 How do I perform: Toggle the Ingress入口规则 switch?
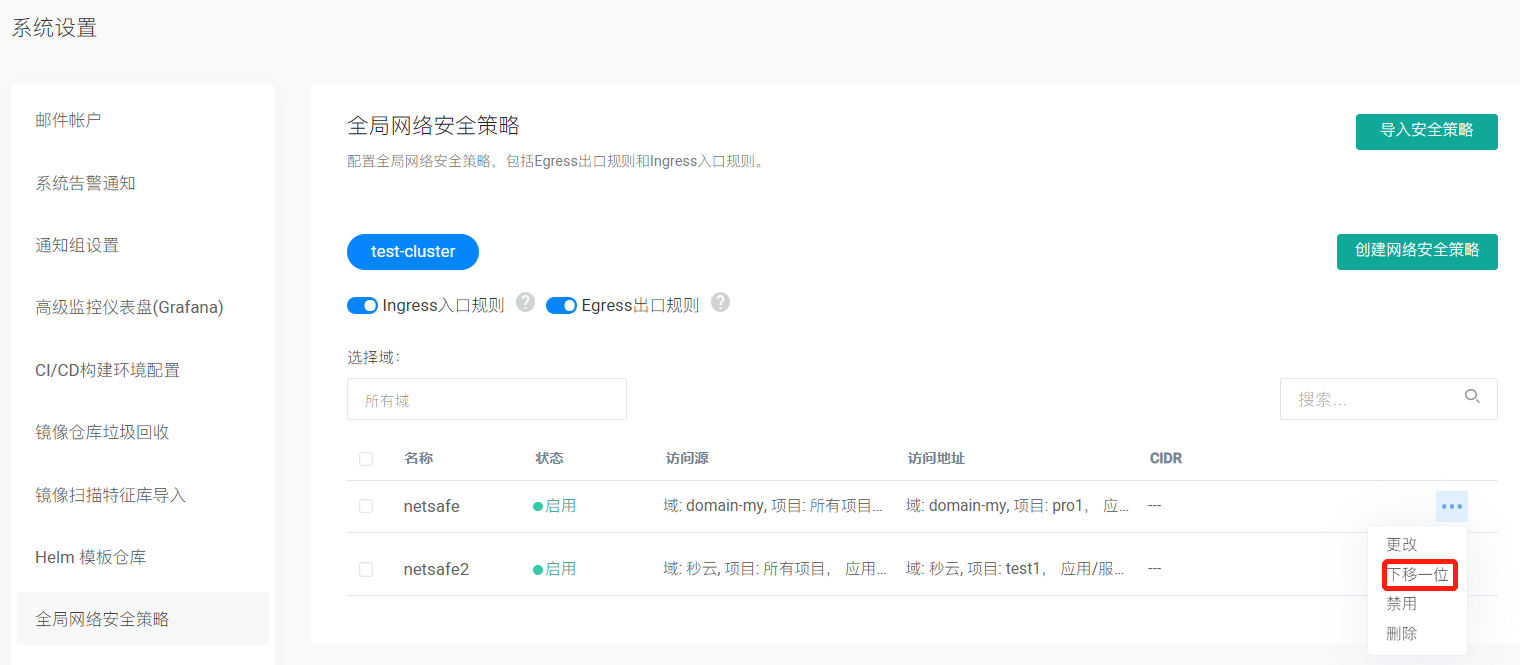(362, 305)
